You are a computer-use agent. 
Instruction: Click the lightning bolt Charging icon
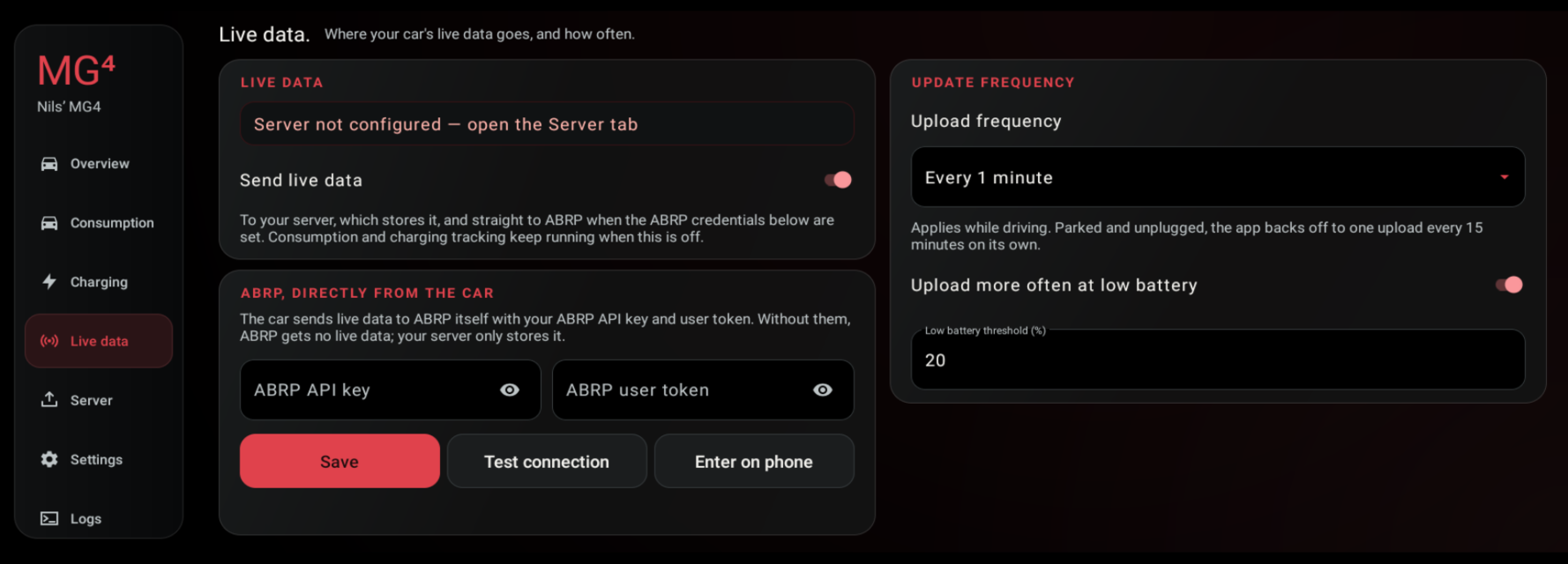pyautogui.click(x=49, y=282)
